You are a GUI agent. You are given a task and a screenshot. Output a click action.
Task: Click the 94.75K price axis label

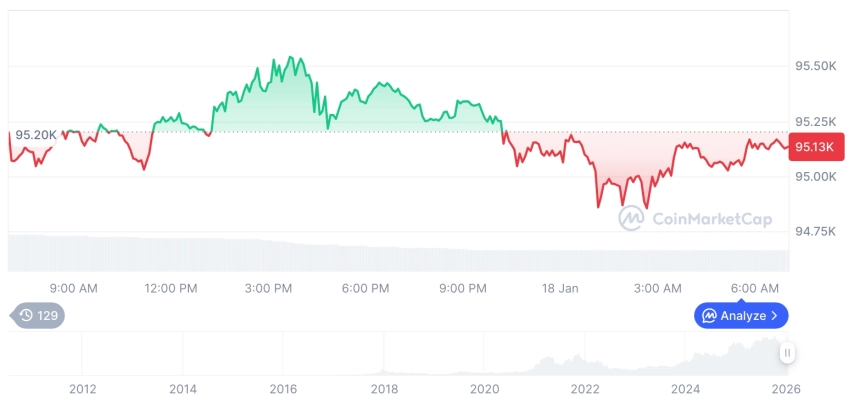815,231
